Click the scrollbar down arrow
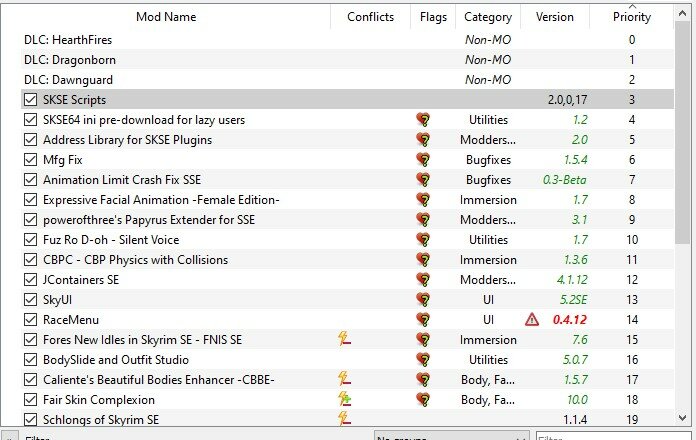This screenshot has height=440, width=696. 683,417
